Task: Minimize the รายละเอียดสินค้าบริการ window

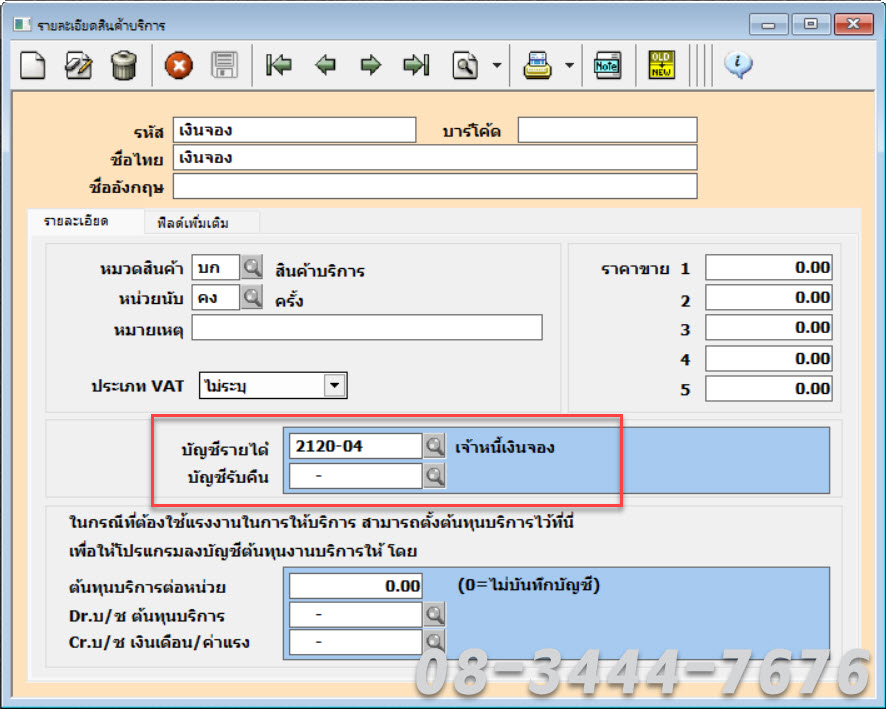Action: [x=768, y=24]
